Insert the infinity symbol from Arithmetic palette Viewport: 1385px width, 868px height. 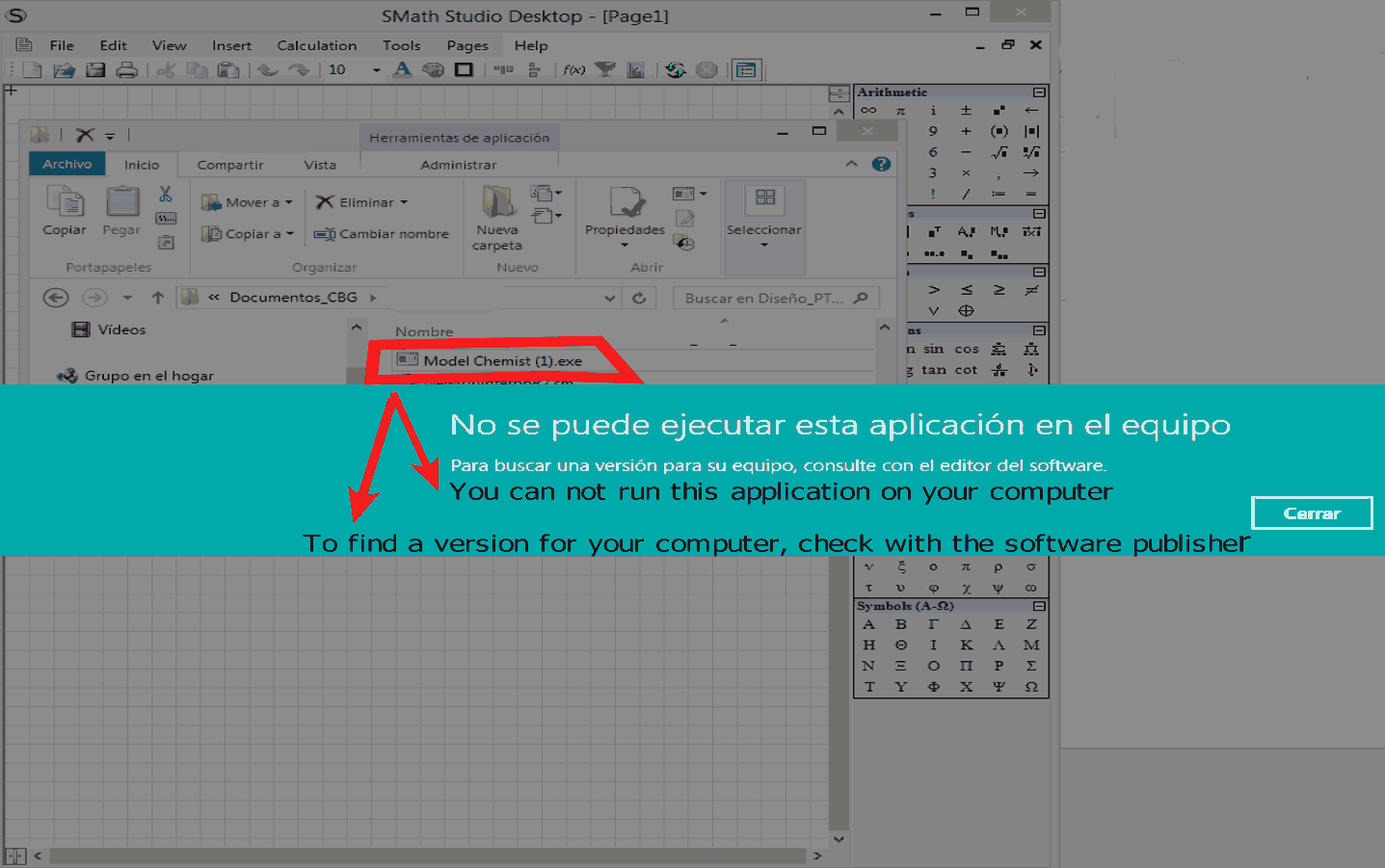867,109
